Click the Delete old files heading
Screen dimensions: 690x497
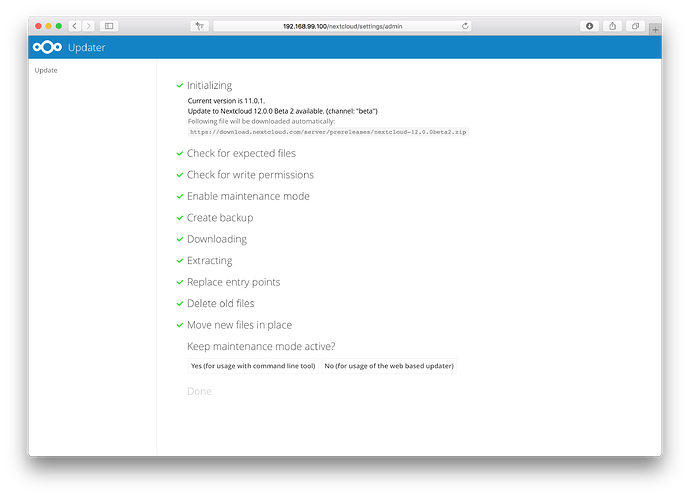coord(220,304)
